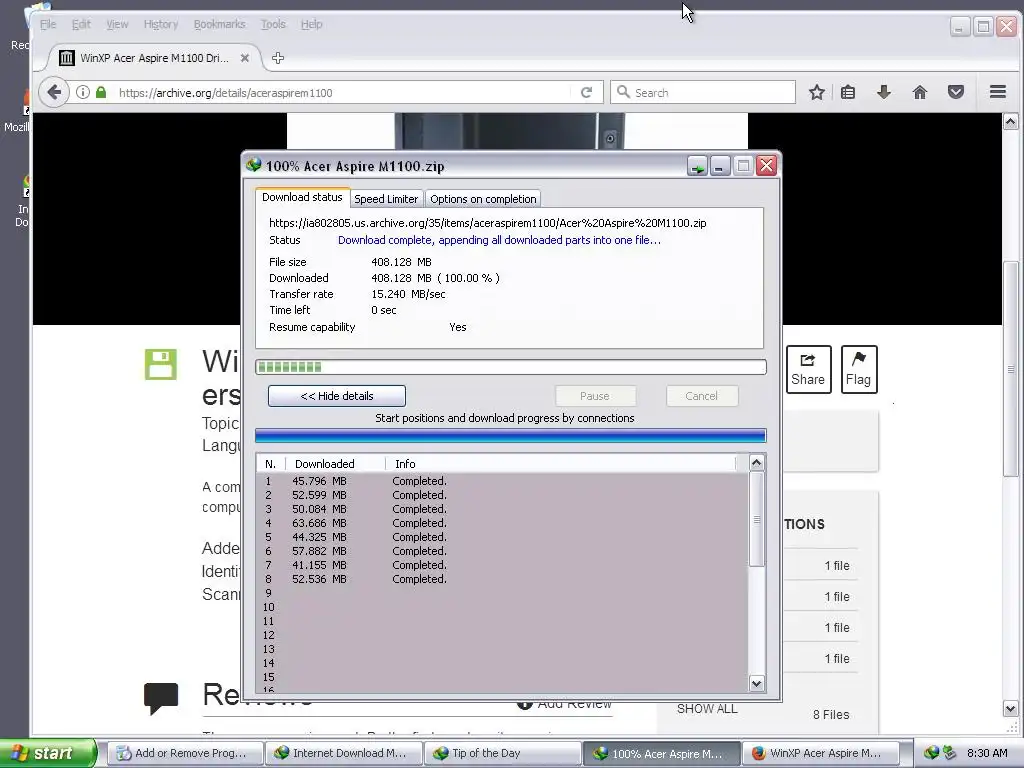Image resolution: width=1024 pixels, height=768 pixels.
Task: Minimize download dialog to tray icon
Action: tap(697, 166)
